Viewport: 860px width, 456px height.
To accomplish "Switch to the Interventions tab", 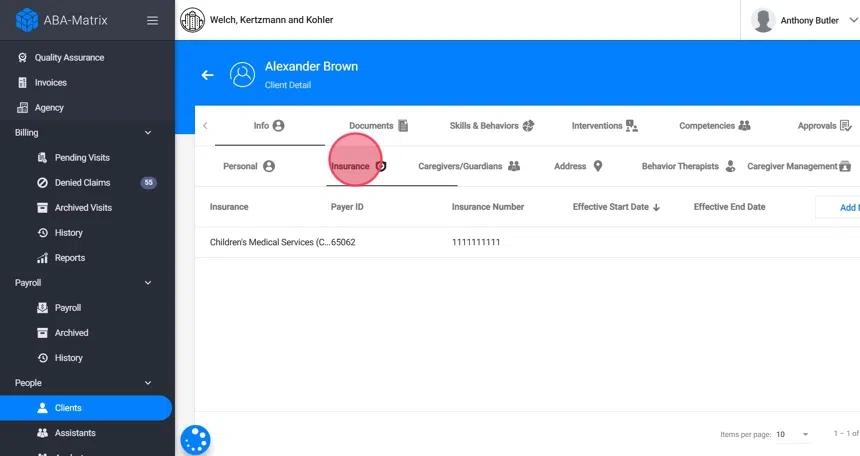I will coord(604,126).
